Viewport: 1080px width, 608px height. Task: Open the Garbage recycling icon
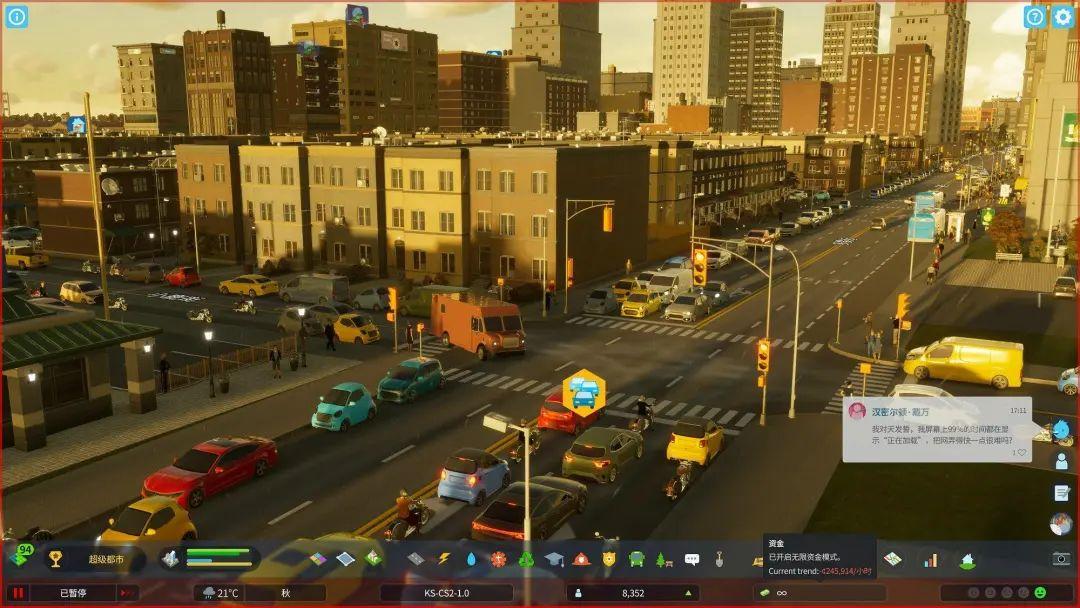(x=526, y=559)
